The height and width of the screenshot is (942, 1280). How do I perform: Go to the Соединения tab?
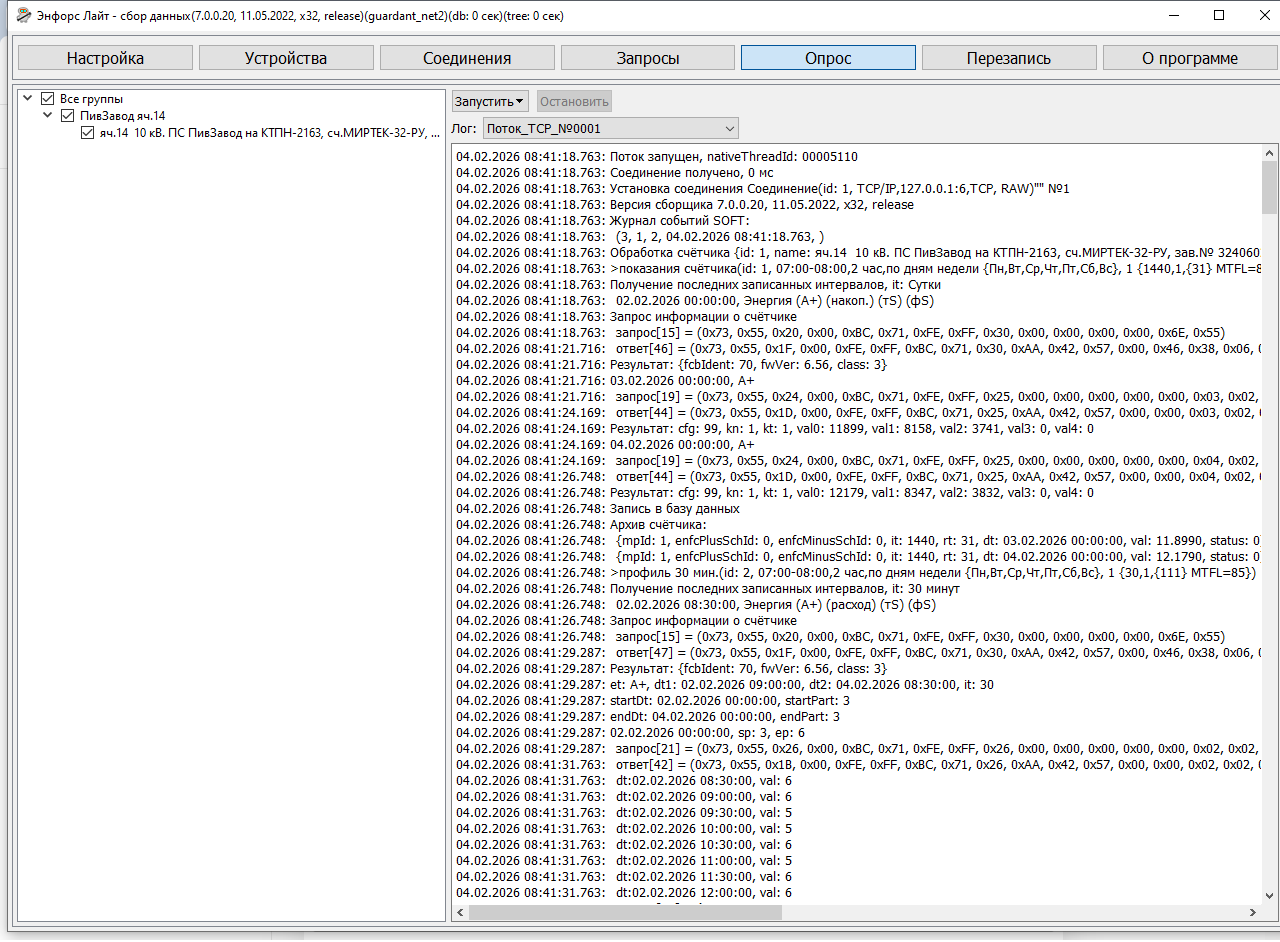pyautogui.click(x=467, y=58)
